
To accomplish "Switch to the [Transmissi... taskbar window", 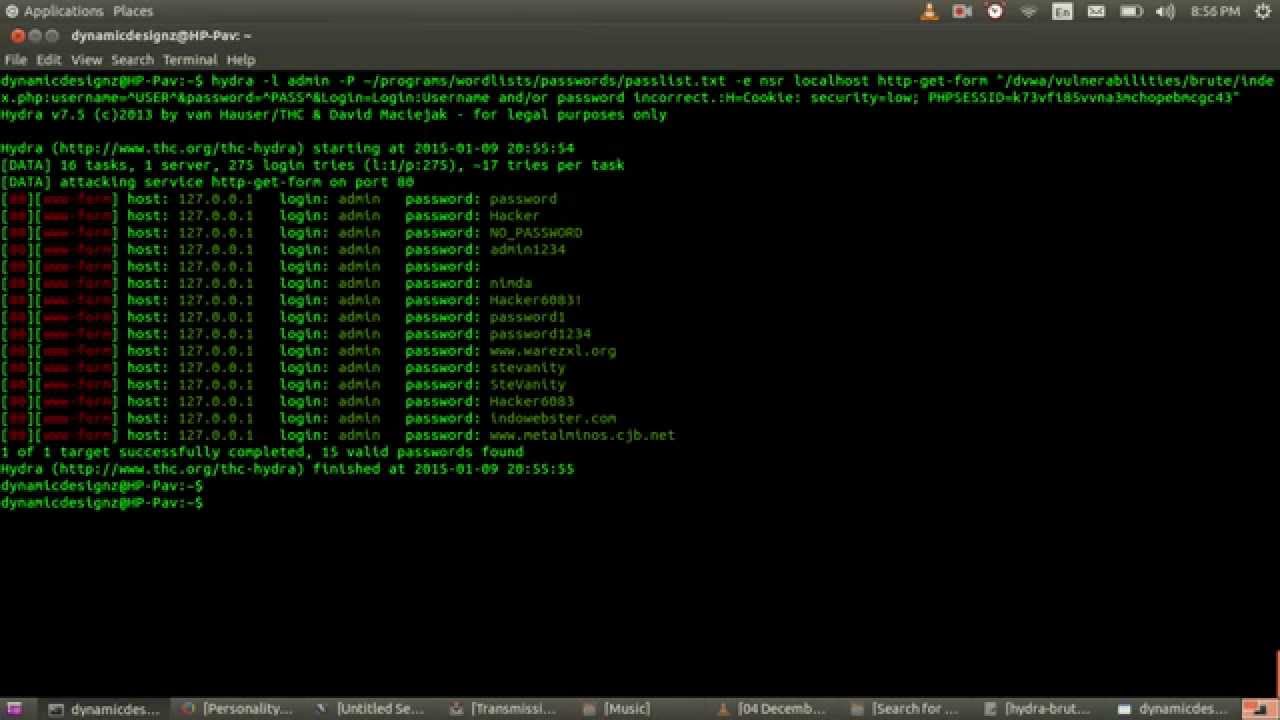I will 506,709.
